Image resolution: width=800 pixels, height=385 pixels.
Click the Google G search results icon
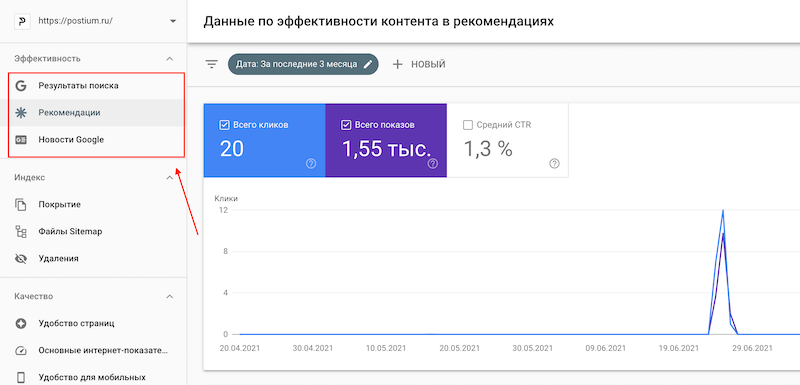coord(21,86)
